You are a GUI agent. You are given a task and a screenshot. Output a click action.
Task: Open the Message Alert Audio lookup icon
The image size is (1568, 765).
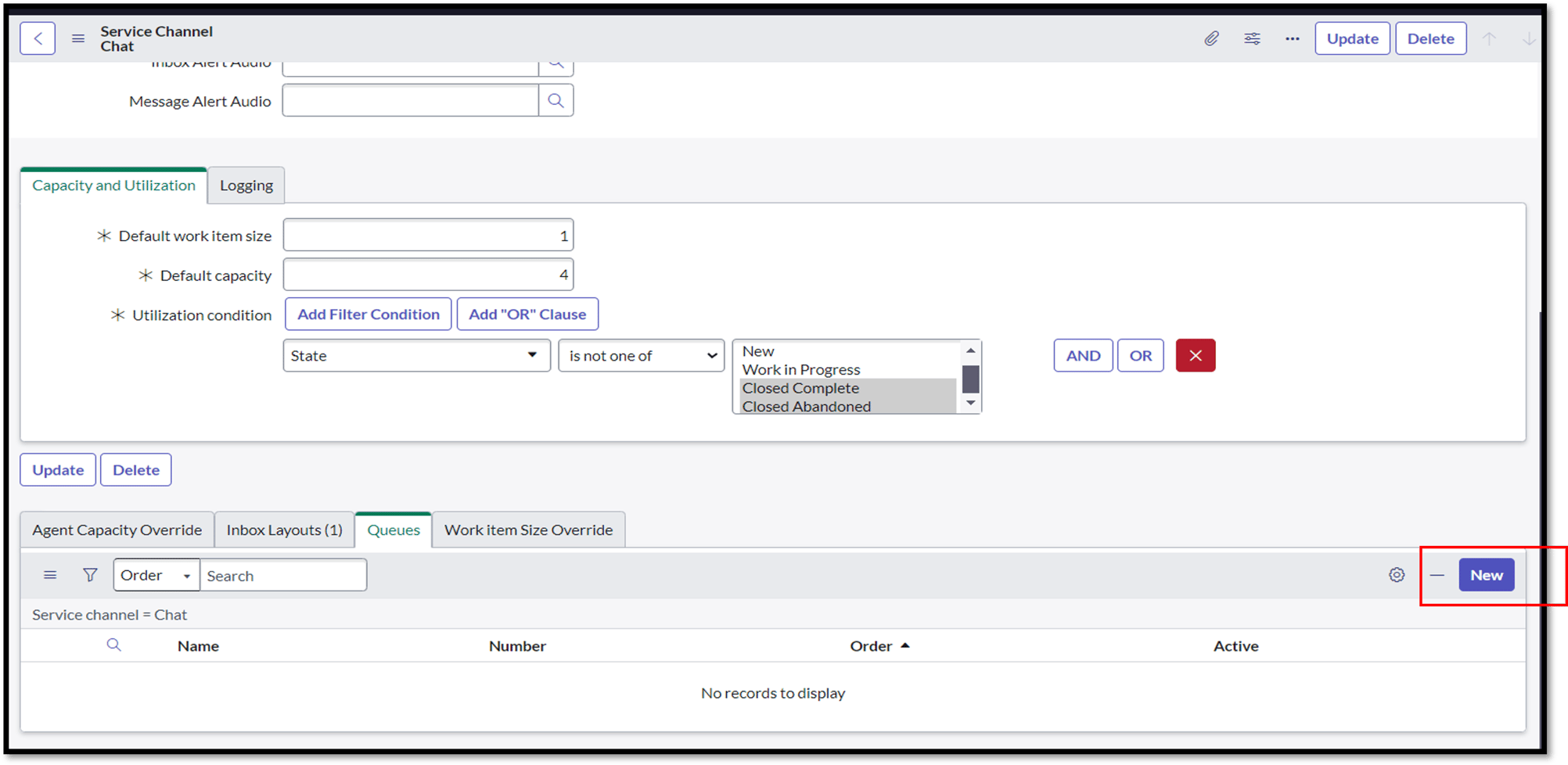coord(556,100)
